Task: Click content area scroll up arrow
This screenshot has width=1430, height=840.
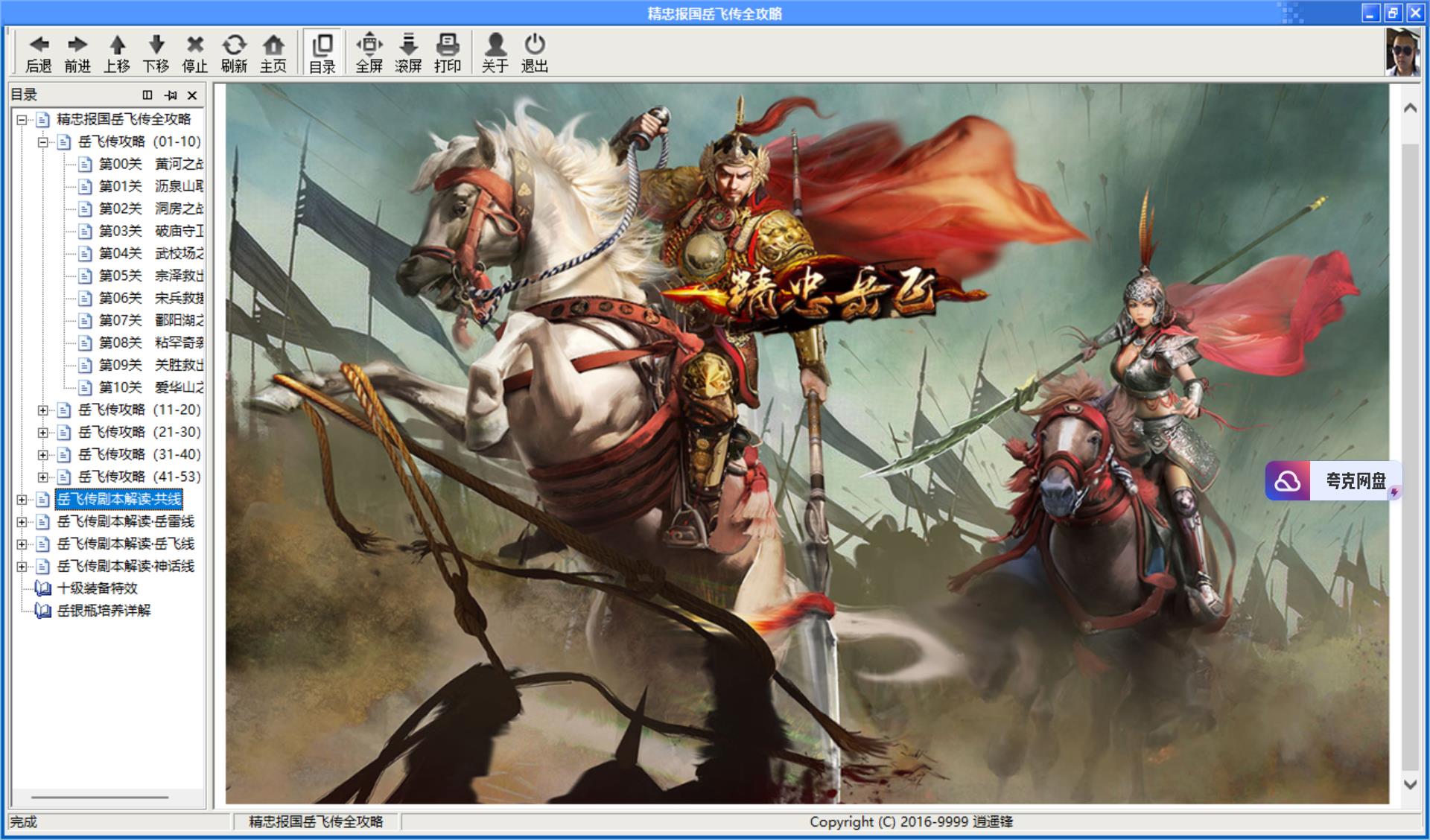Action: pos(1410,108)
